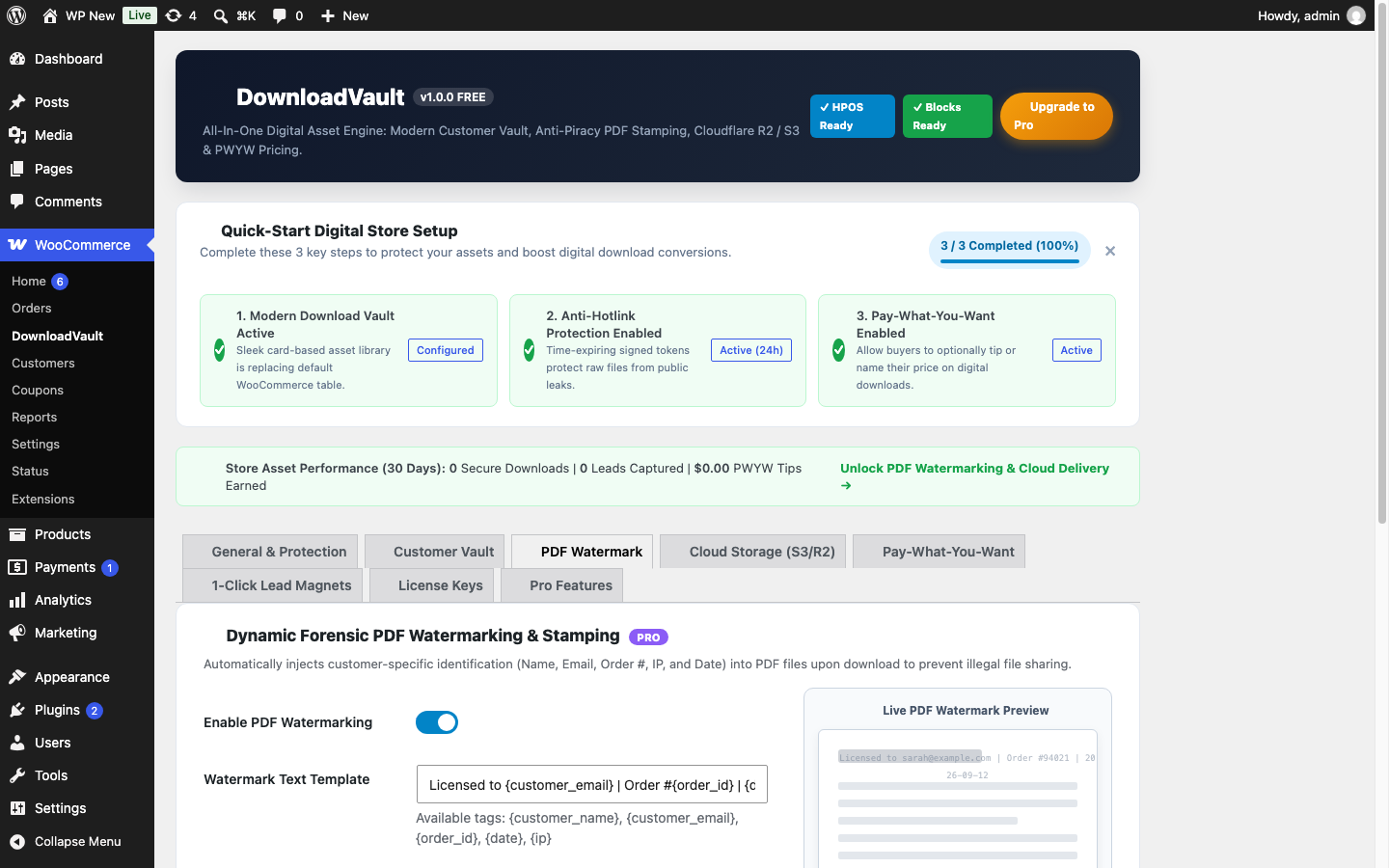1389x868 pixels.
Task: Click the Comments icon in the sidebar
Action: pyautogui.click(x=17, y=202)
